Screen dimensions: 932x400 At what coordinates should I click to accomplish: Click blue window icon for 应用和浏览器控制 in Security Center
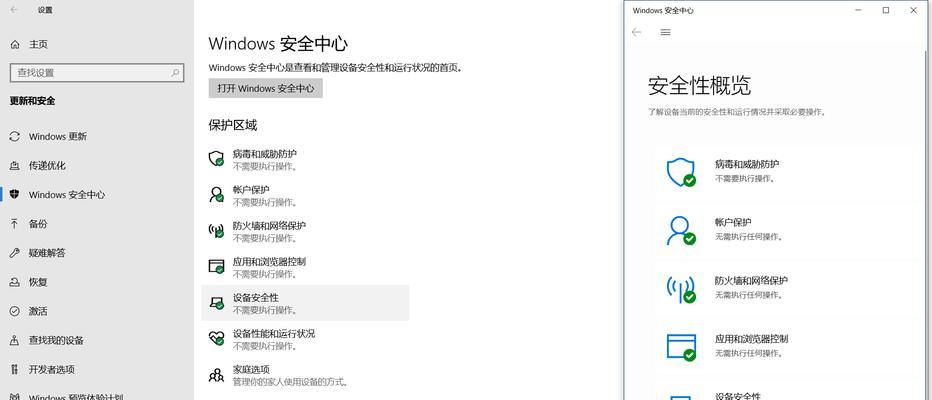click(x=681, y=347)
